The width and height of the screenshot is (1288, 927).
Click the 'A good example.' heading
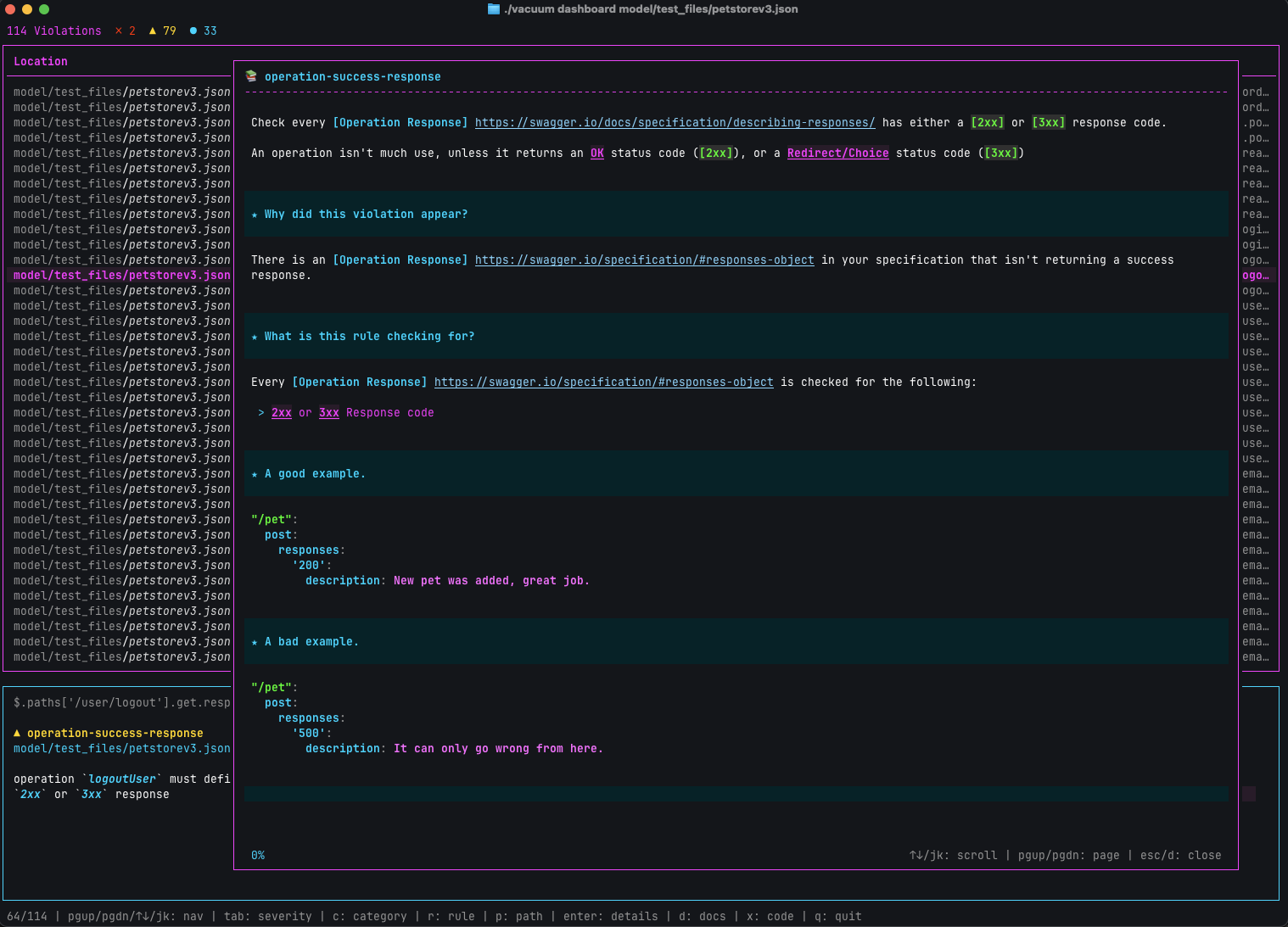(316, 473)
